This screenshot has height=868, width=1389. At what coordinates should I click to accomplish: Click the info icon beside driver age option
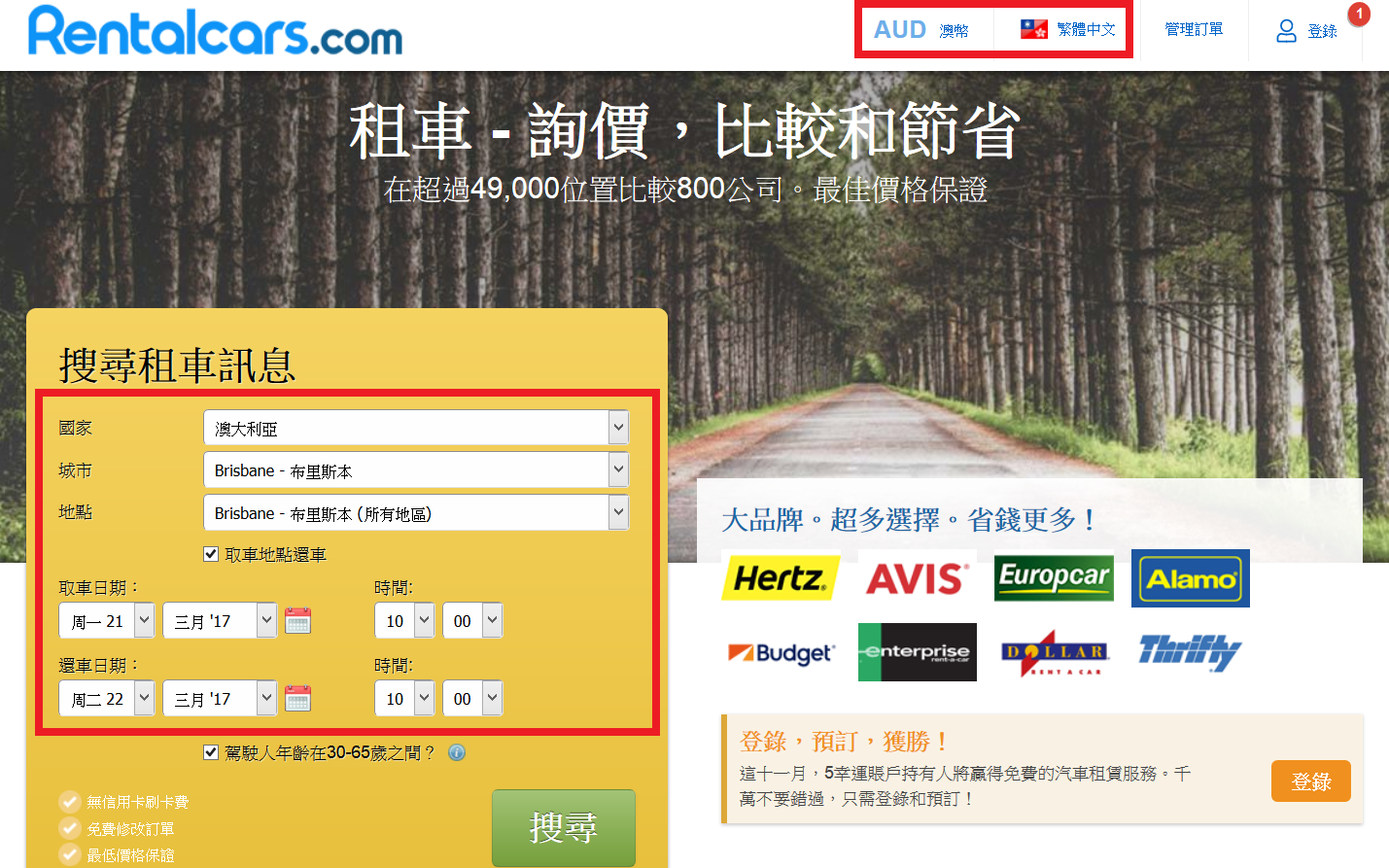(456, 753)
